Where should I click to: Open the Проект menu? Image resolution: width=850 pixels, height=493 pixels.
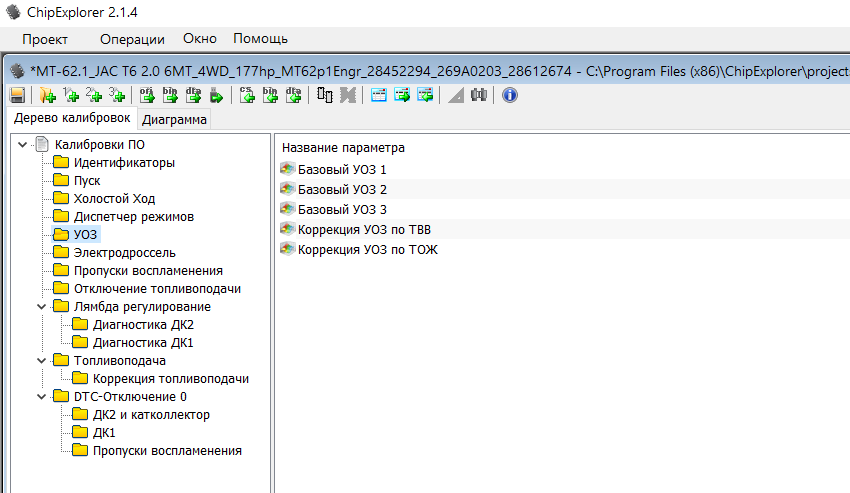coord(45,39)
